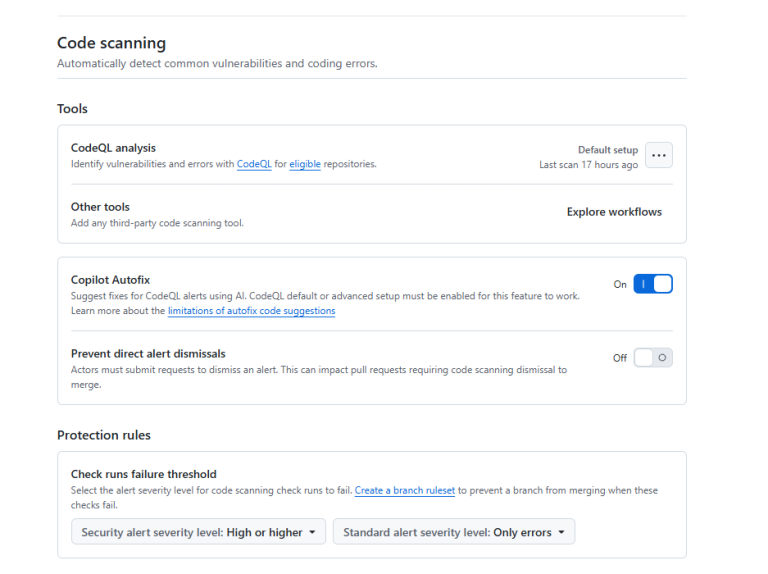Viewport: 768px width, 574px height.
Task: Toggle the Copilot Autofix switch
Action: pyautogui.click(x=652, y=284)
